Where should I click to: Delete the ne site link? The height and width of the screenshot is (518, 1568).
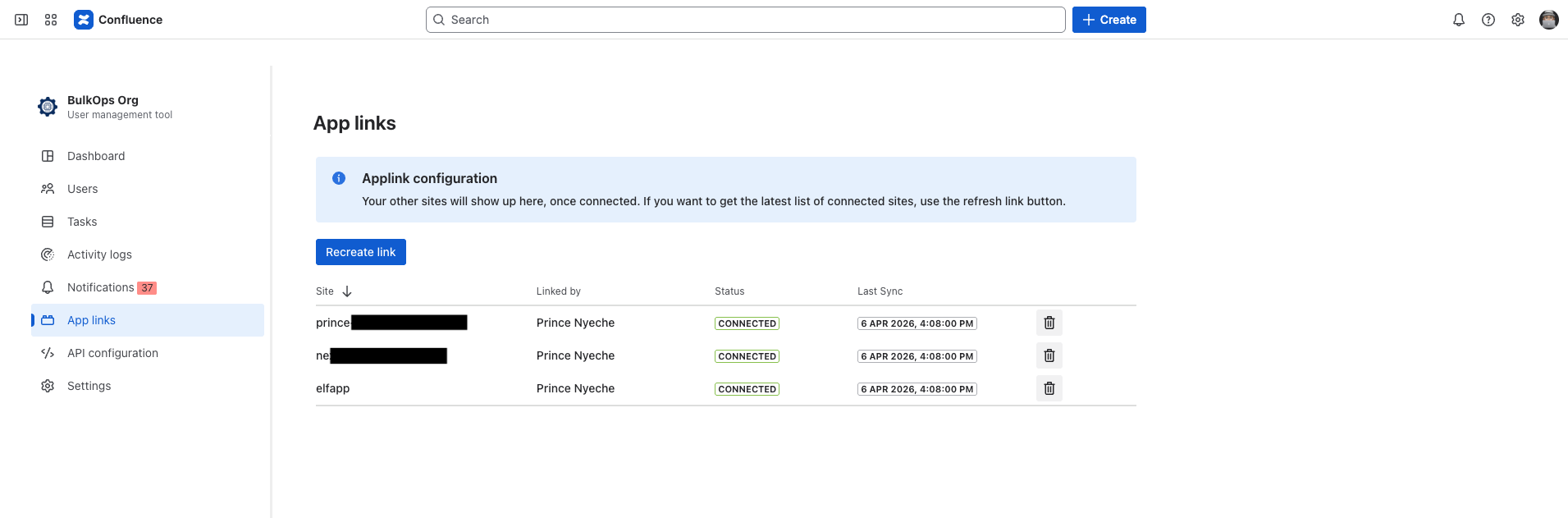click(1049, 355)
